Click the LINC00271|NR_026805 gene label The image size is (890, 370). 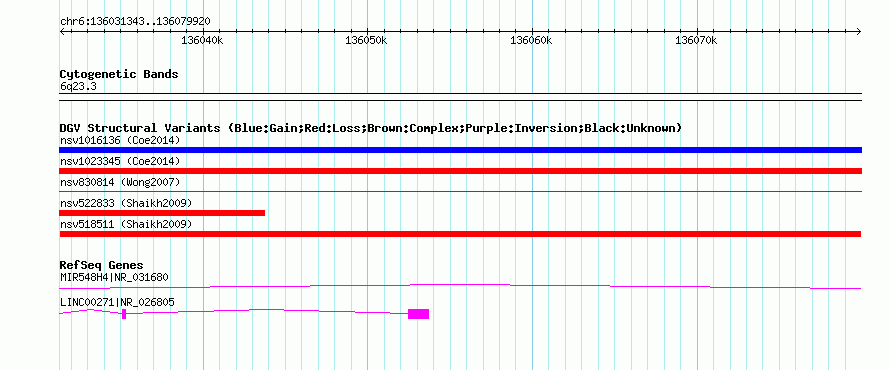pos(117,302)
